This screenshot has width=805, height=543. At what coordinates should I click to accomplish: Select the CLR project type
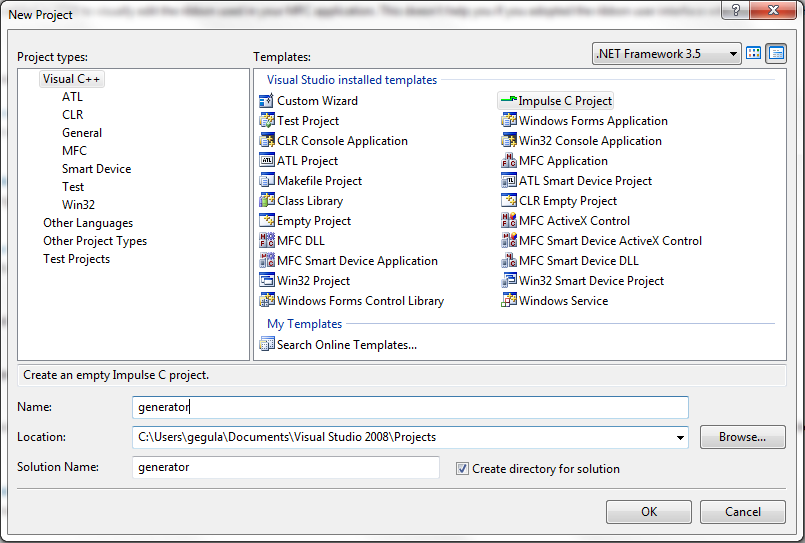tap(72, 115)
